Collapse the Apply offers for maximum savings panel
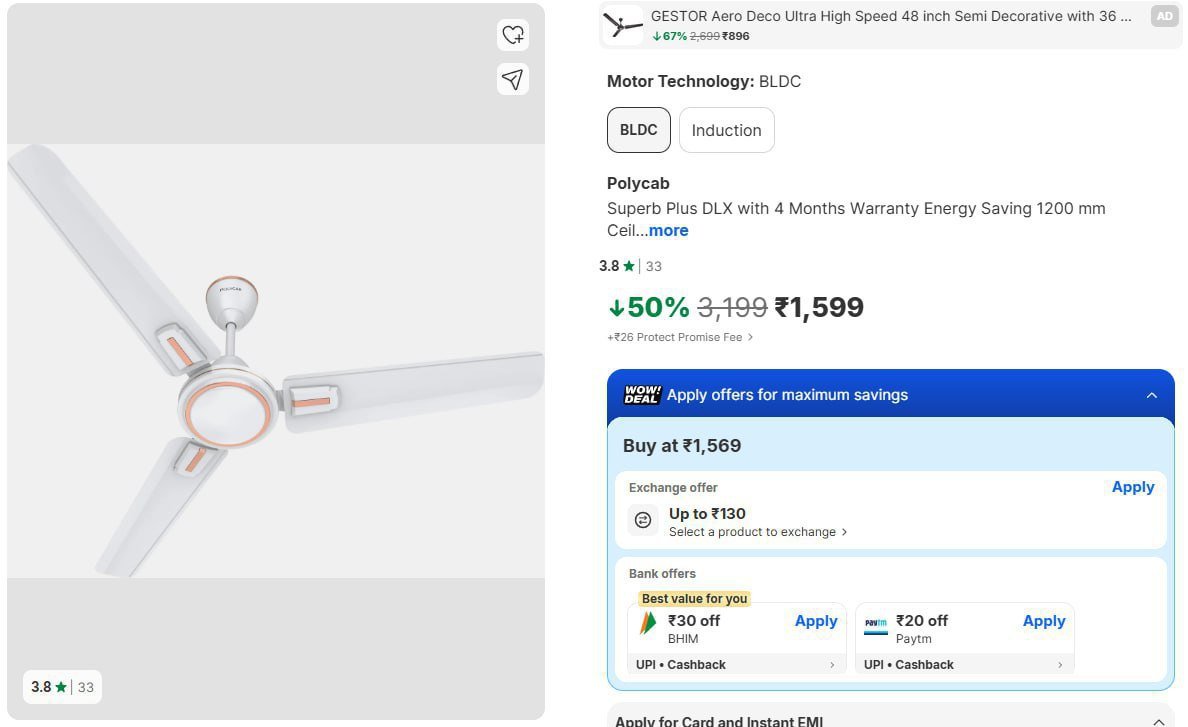 coord(1151,395)
